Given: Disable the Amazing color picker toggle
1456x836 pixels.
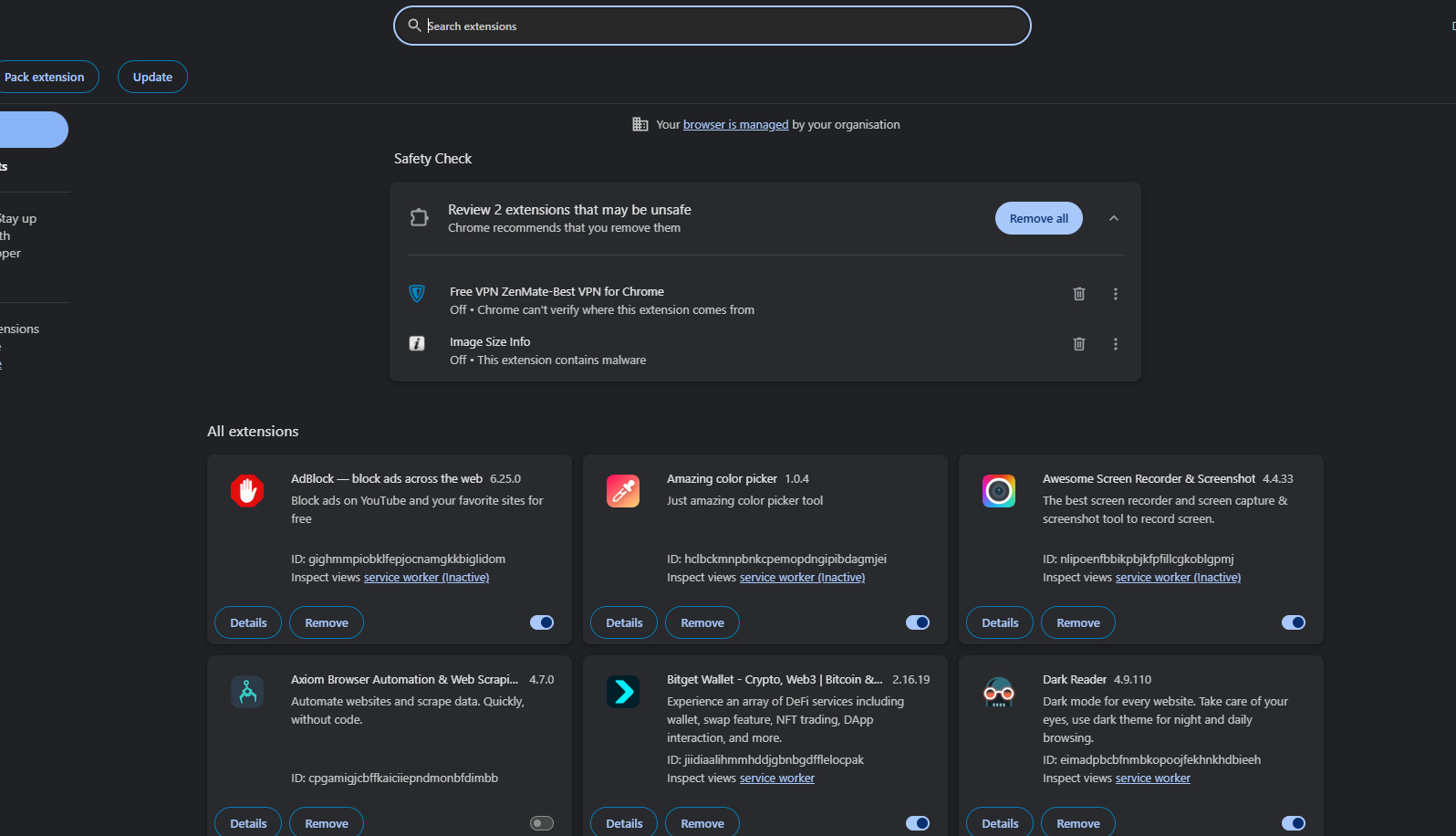Looking at the screenshot, I should tap(918, 622).
